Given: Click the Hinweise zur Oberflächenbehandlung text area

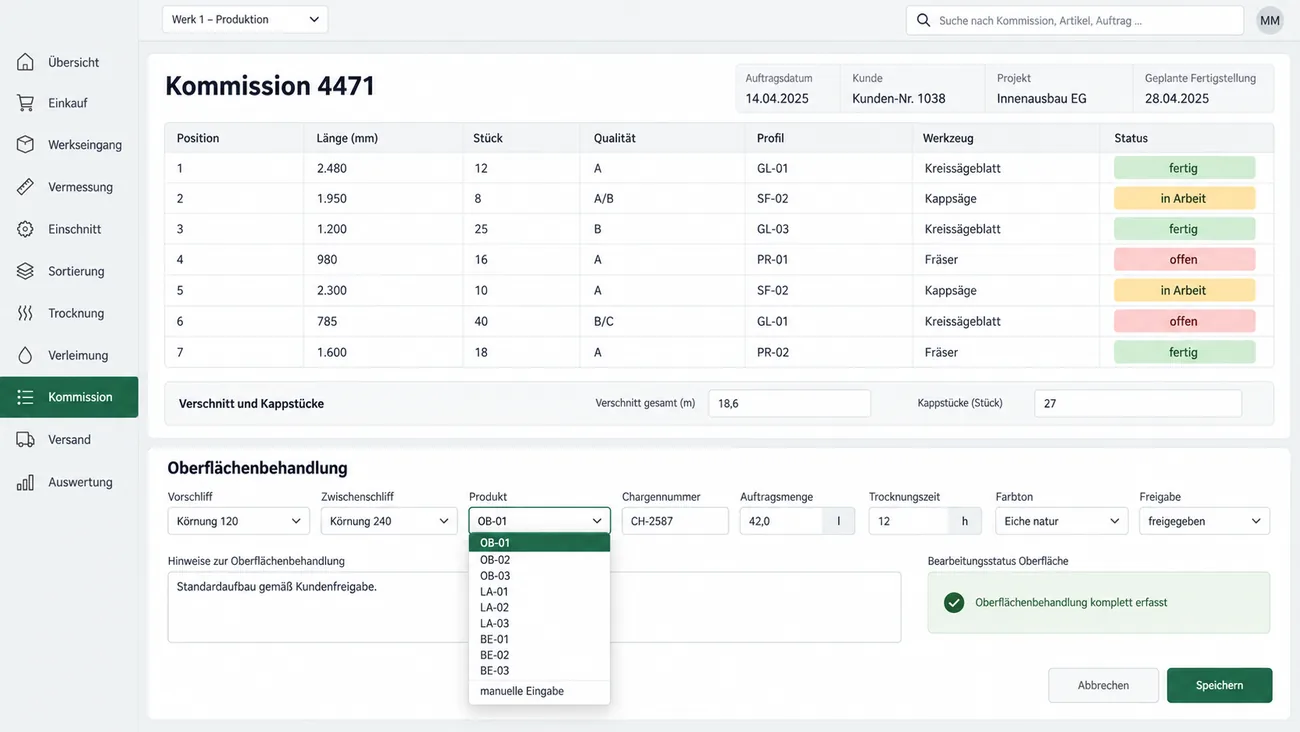Looking at the screenshot, I should 534,607.
